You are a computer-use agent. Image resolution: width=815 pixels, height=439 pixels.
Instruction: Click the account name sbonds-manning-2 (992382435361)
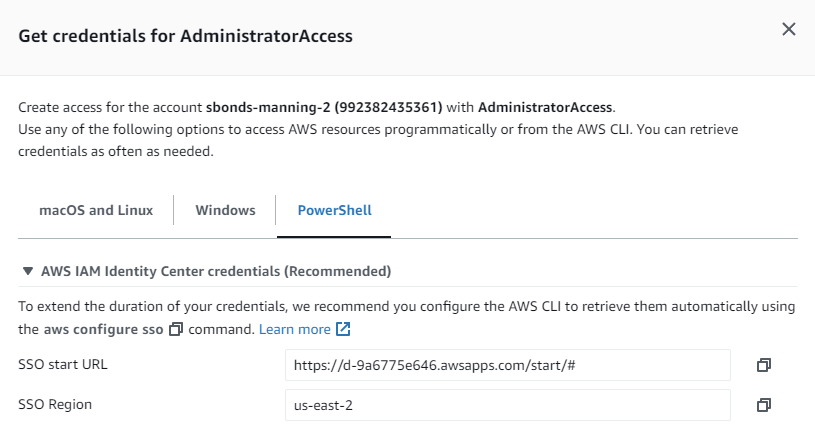[x=324, y=108]
